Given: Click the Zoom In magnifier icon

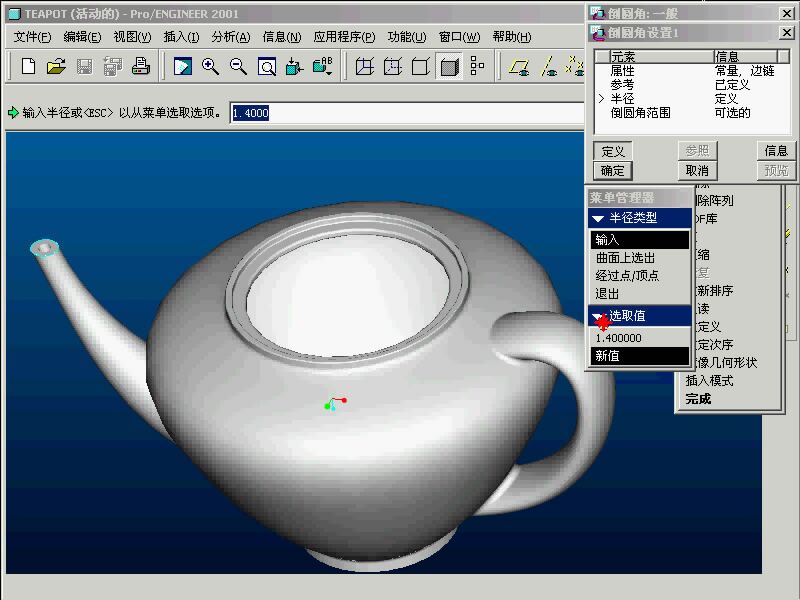Looking at the screenshot, I should point(210,67).
